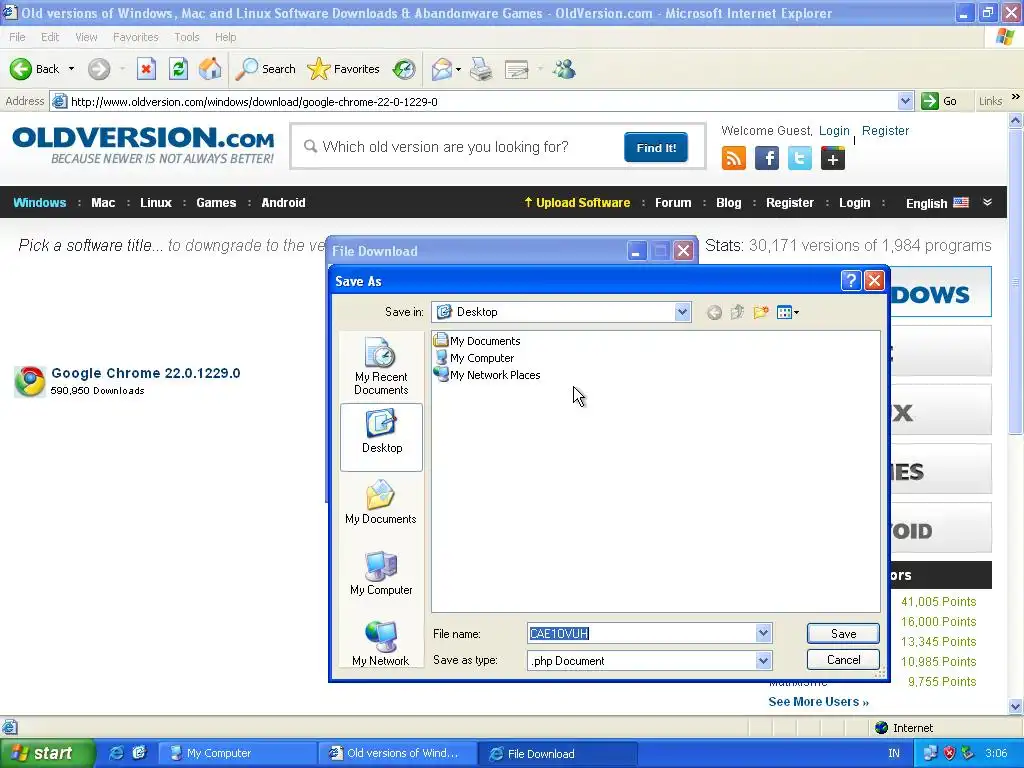Click the RSS feed orange icon
Viewport: 1024px width, 768px height.
coord(734,159)
